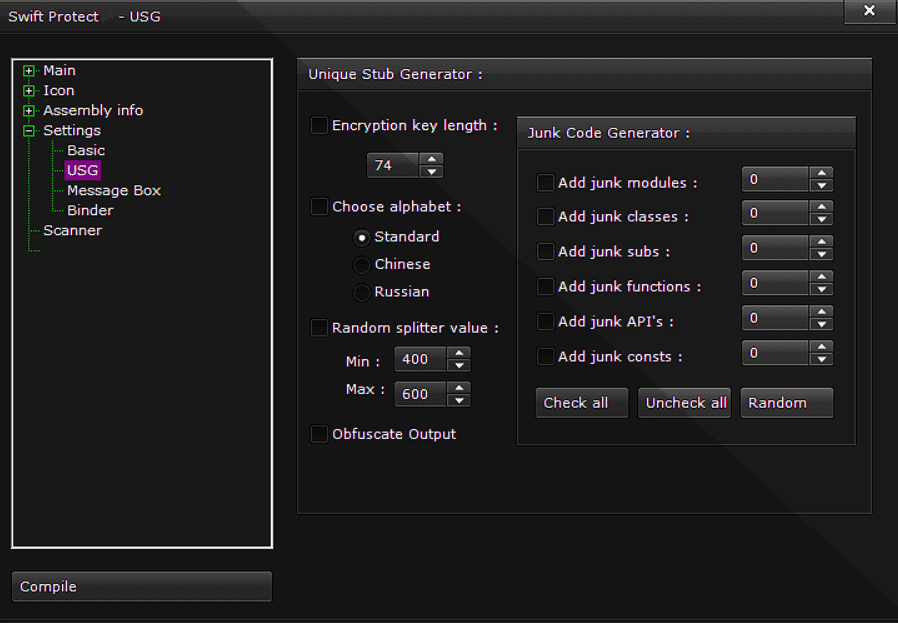Decrease junk consts count

pos(822,359)
